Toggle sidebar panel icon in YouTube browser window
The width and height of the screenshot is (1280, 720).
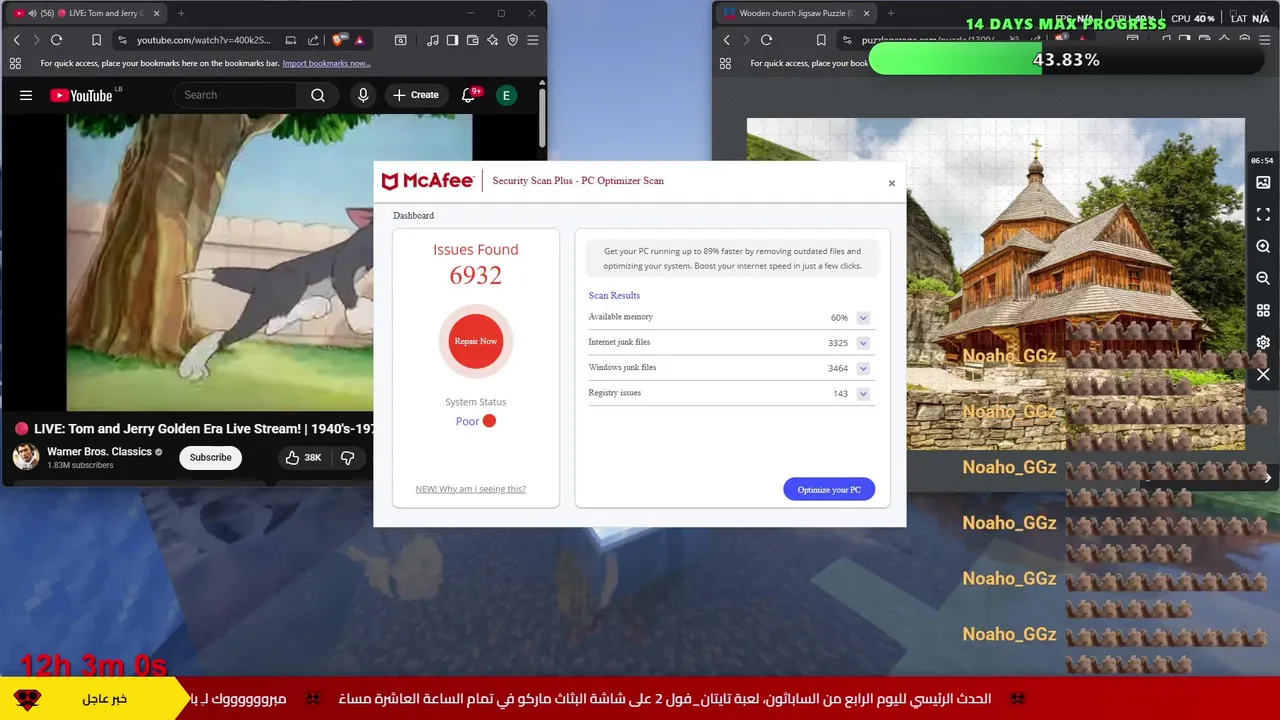(x=452, y=40)
